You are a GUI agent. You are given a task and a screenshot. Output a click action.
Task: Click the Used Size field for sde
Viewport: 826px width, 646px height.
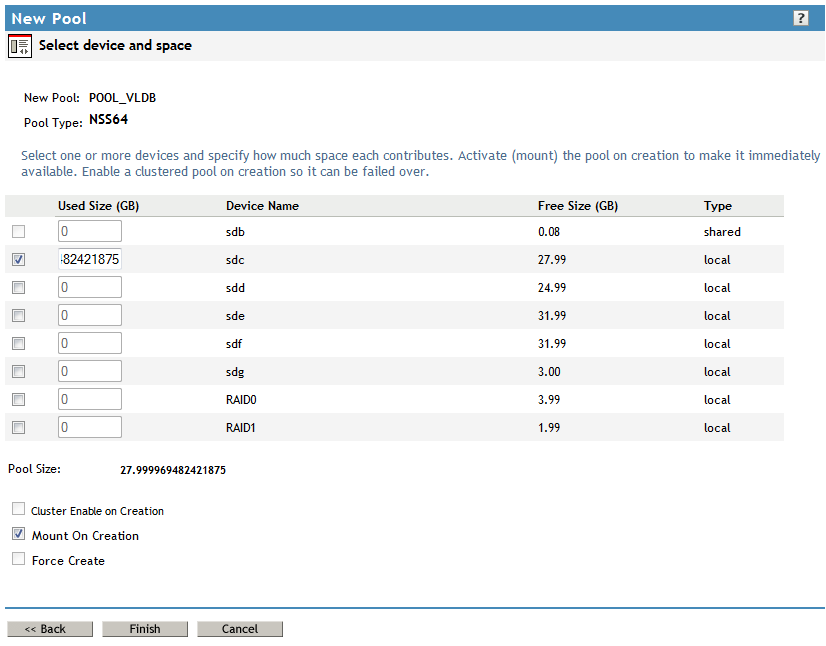90,315
